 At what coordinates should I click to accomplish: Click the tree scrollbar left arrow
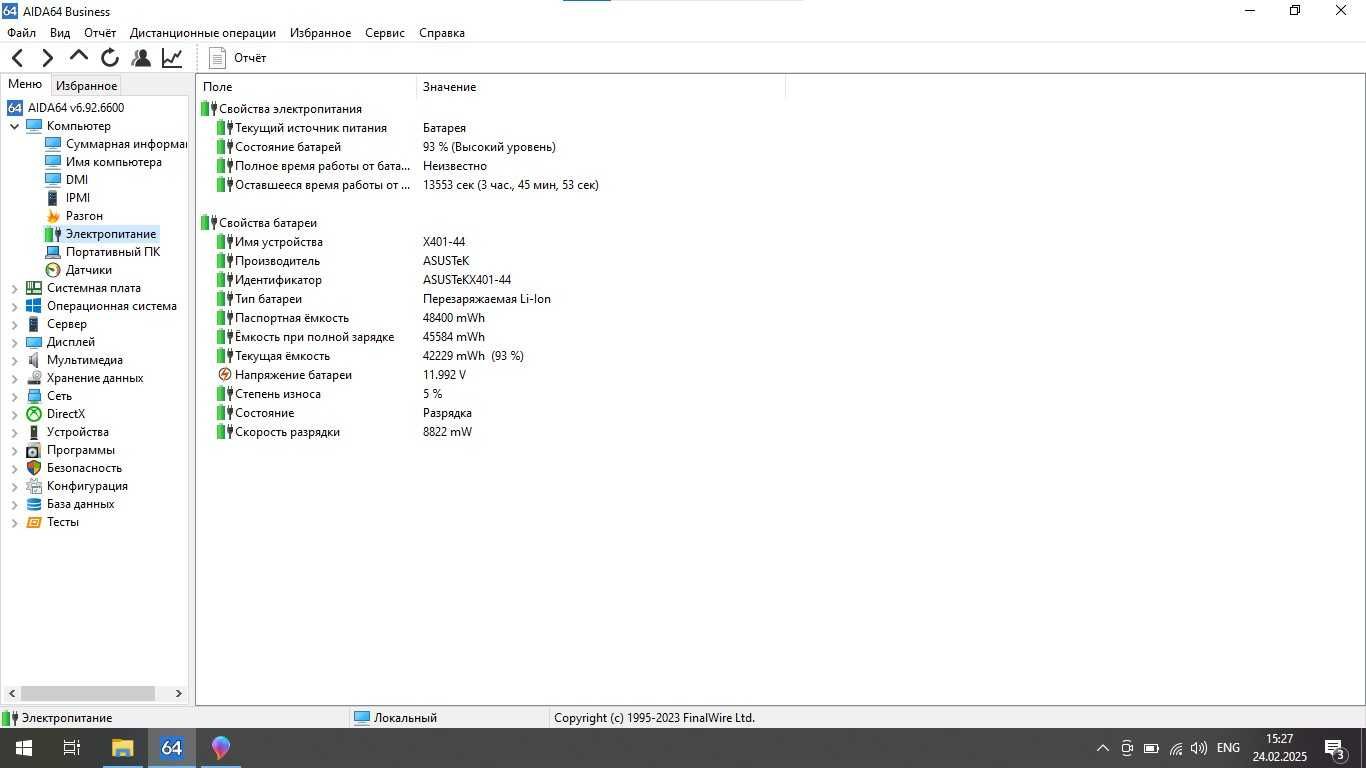12,693
